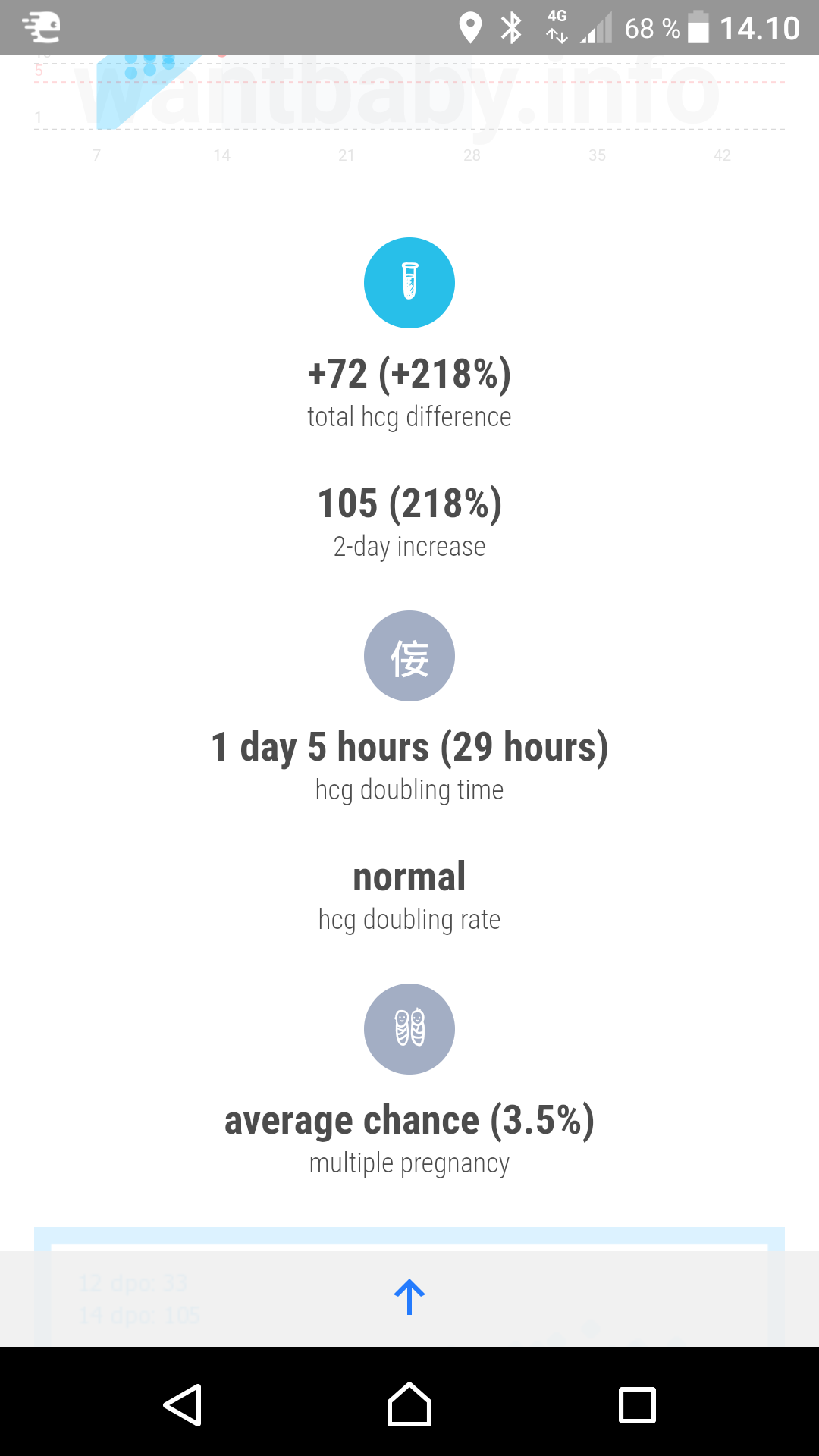Tap the blue test tube hcg icon
Image resolution: width=819 pixels, height=1456 pixels.
pos(409,283)
